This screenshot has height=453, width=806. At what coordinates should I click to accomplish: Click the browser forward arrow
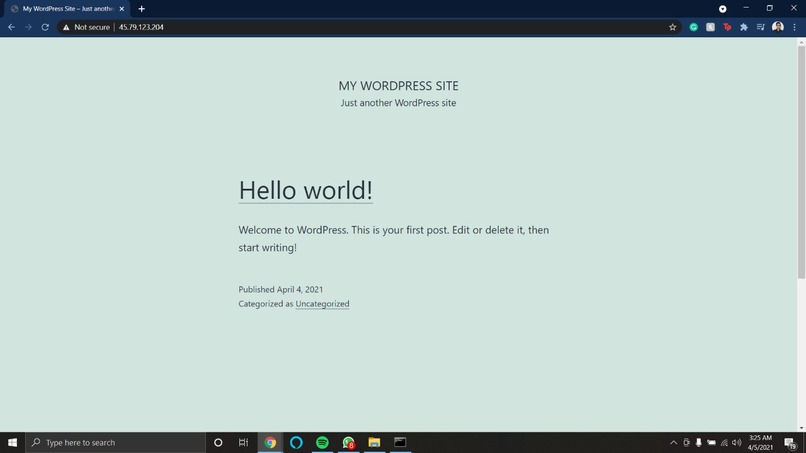pos(28,27)
